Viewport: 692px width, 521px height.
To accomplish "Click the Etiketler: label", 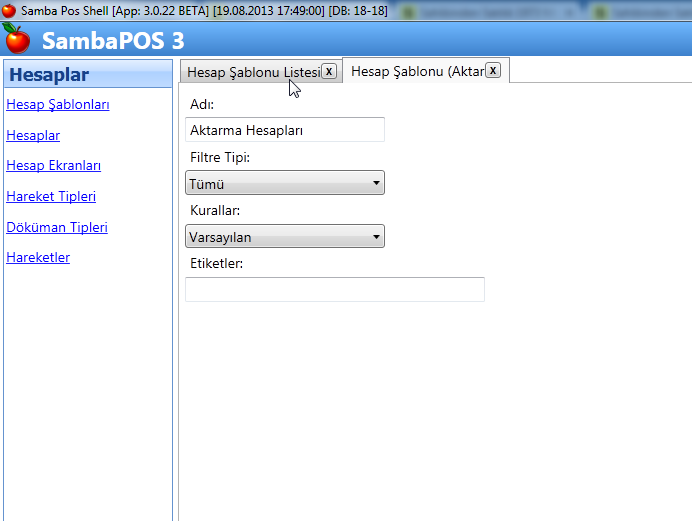I will [217, 263].
